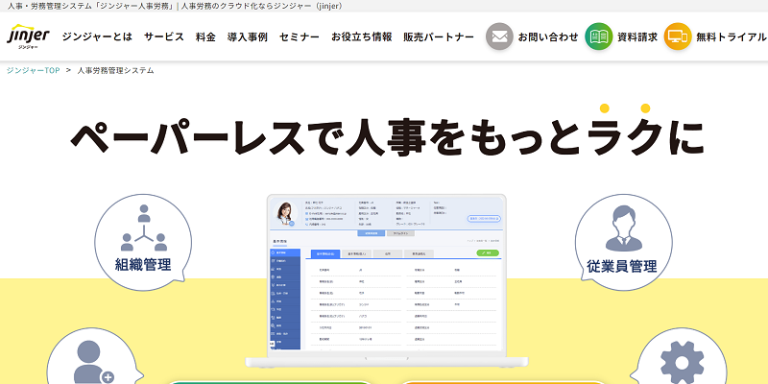
Task: Click the jinjer logo
Action: [28, 37]
